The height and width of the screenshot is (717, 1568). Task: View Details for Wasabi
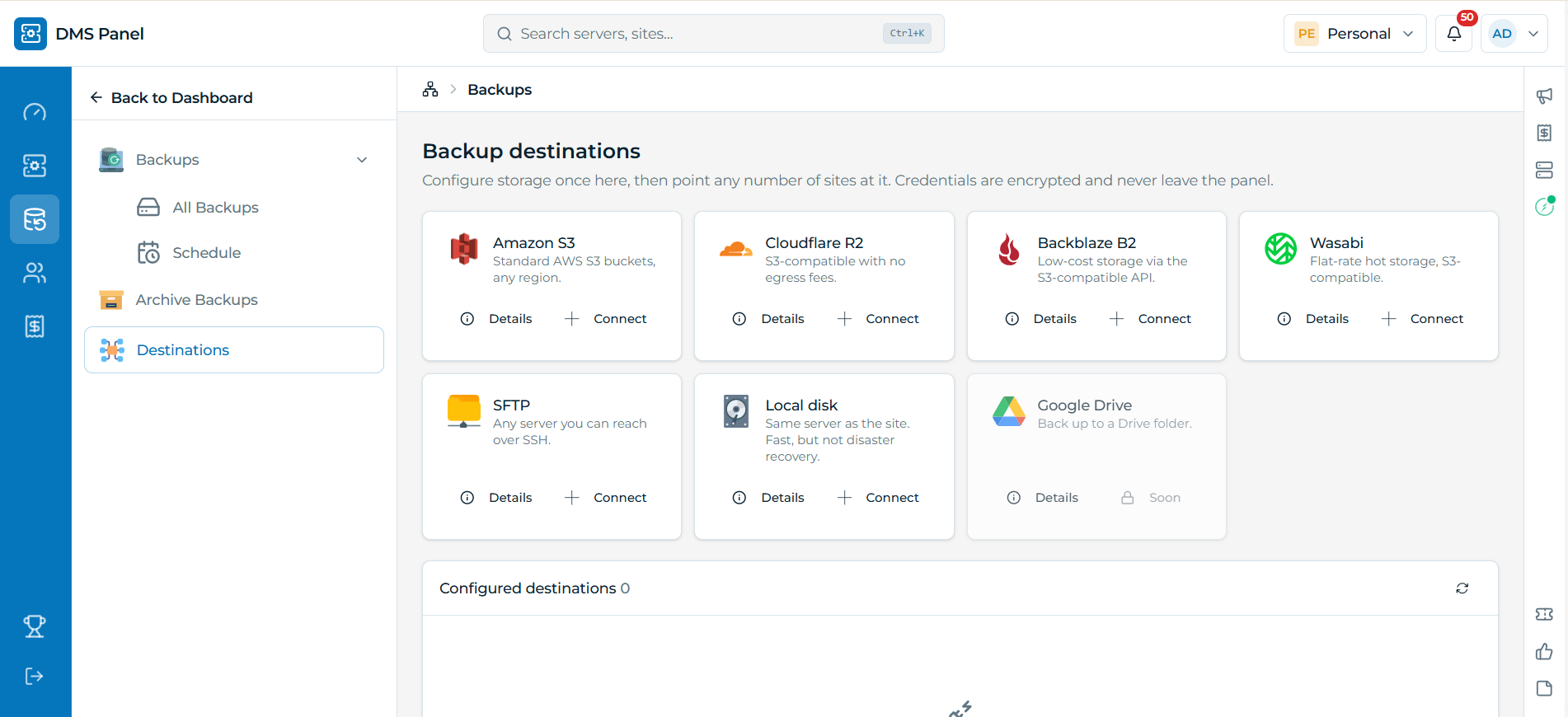coord(1312,319)
